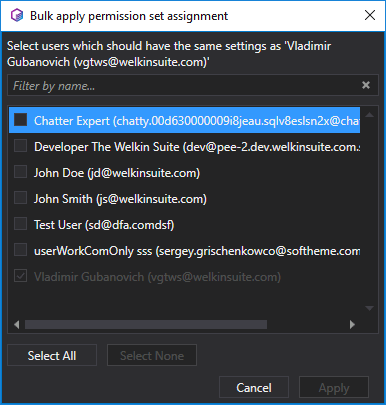The height and width of the screenshot is (405, 386).
Task: Click the horizontal scroll left arrow
Action: pos(17,324)
